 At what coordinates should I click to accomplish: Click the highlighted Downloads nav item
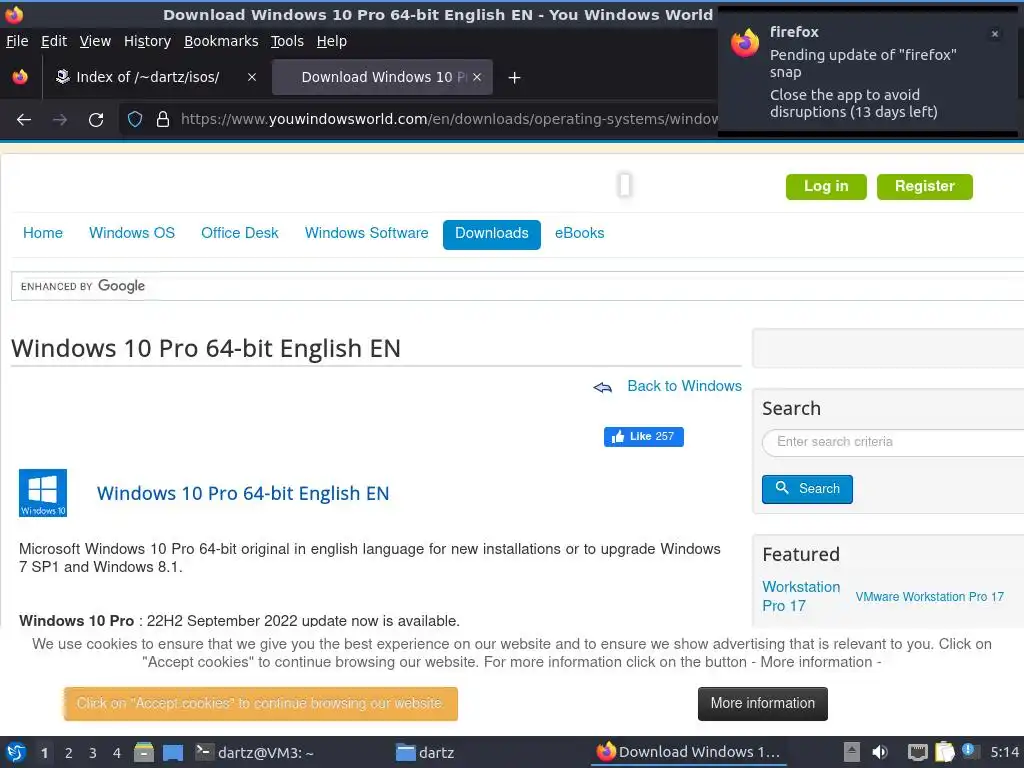coord(491,234)
